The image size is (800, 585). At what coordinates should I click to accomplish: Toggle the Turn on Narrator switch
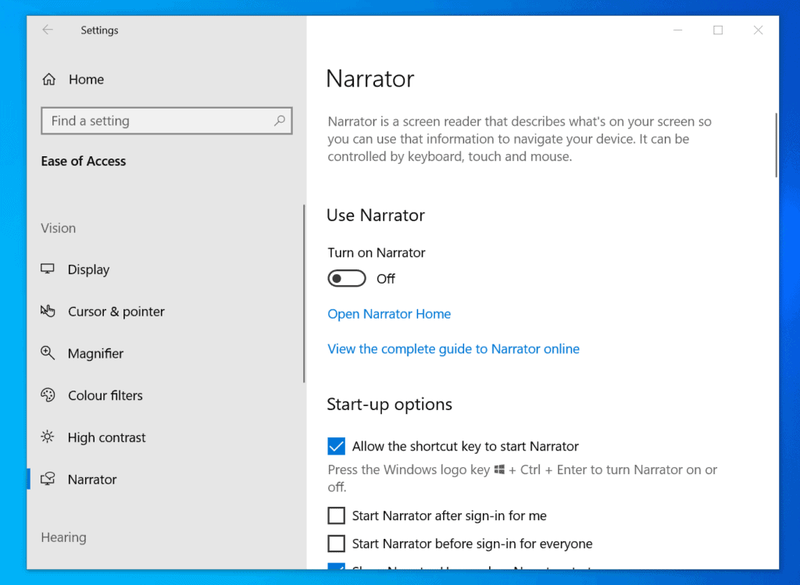pyautogui.click(x=346, y=278)
